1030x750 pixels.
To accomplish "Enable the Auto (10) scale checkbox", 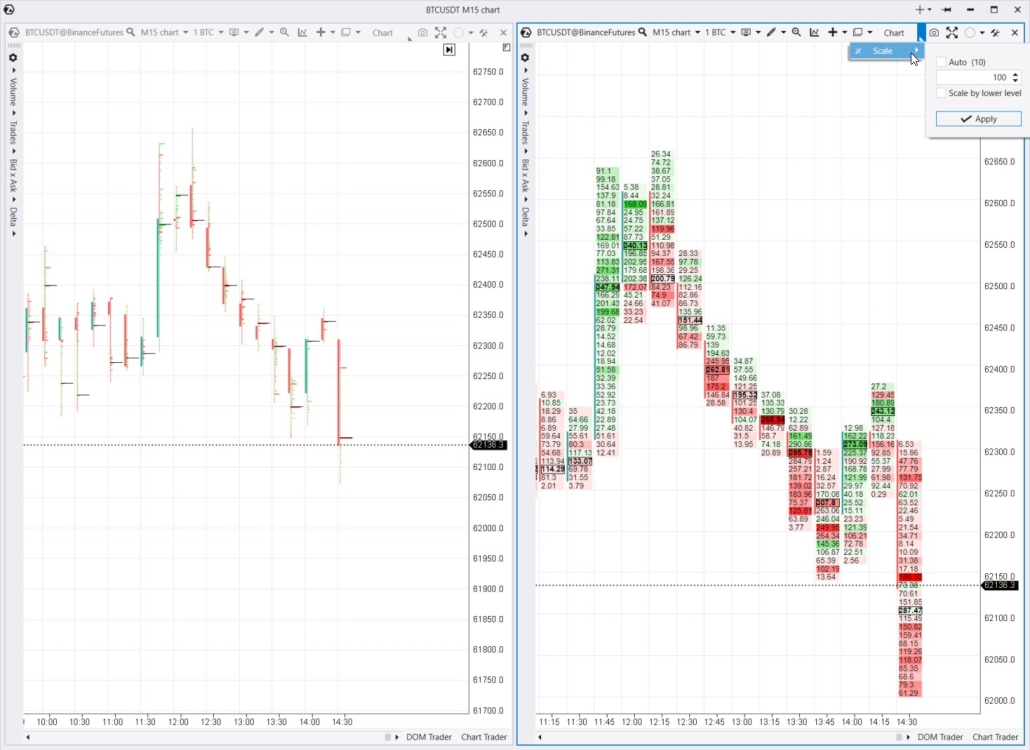I will [x=941, y=62].
